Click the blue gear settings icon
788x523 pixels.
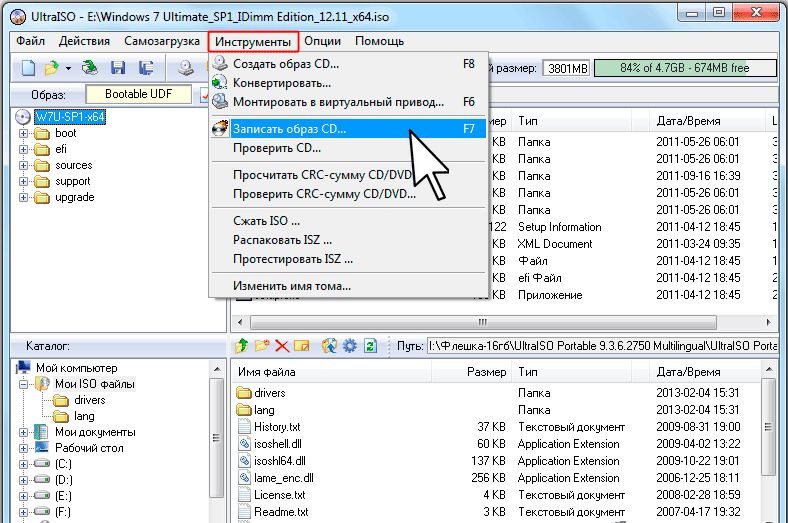[350, 346]
